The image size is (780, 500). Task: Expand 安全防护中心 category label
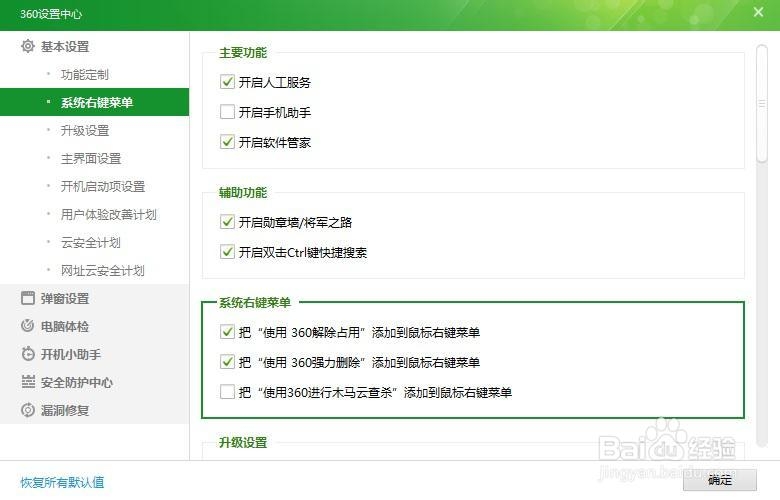[x=77, y=382]
